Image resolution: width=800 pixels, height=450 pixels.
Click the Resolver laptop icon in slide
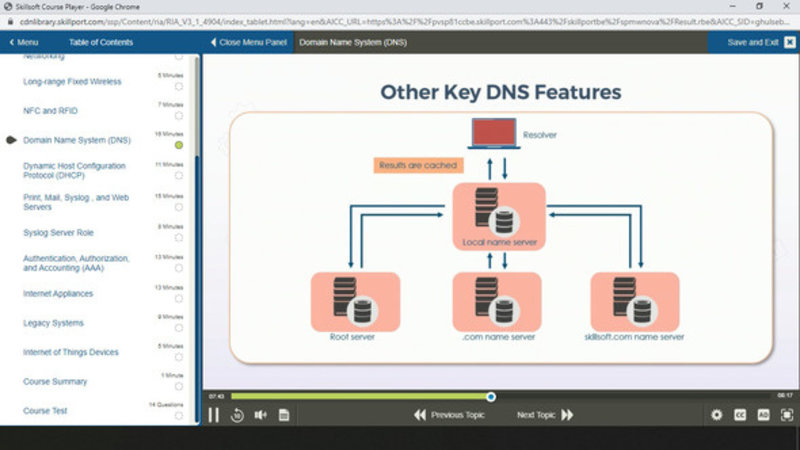click(x=494, y=134)
